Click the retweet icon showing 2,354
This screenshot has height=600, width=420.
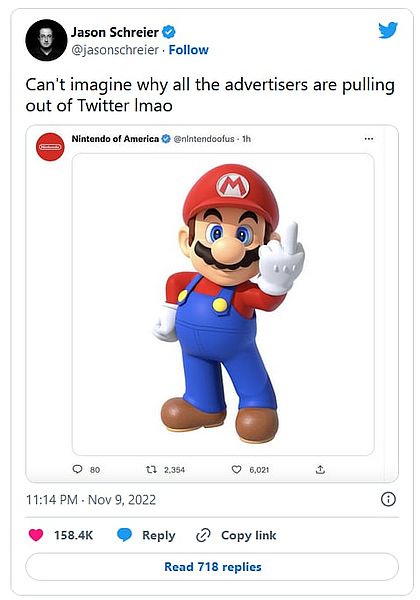tap(151, 469)
